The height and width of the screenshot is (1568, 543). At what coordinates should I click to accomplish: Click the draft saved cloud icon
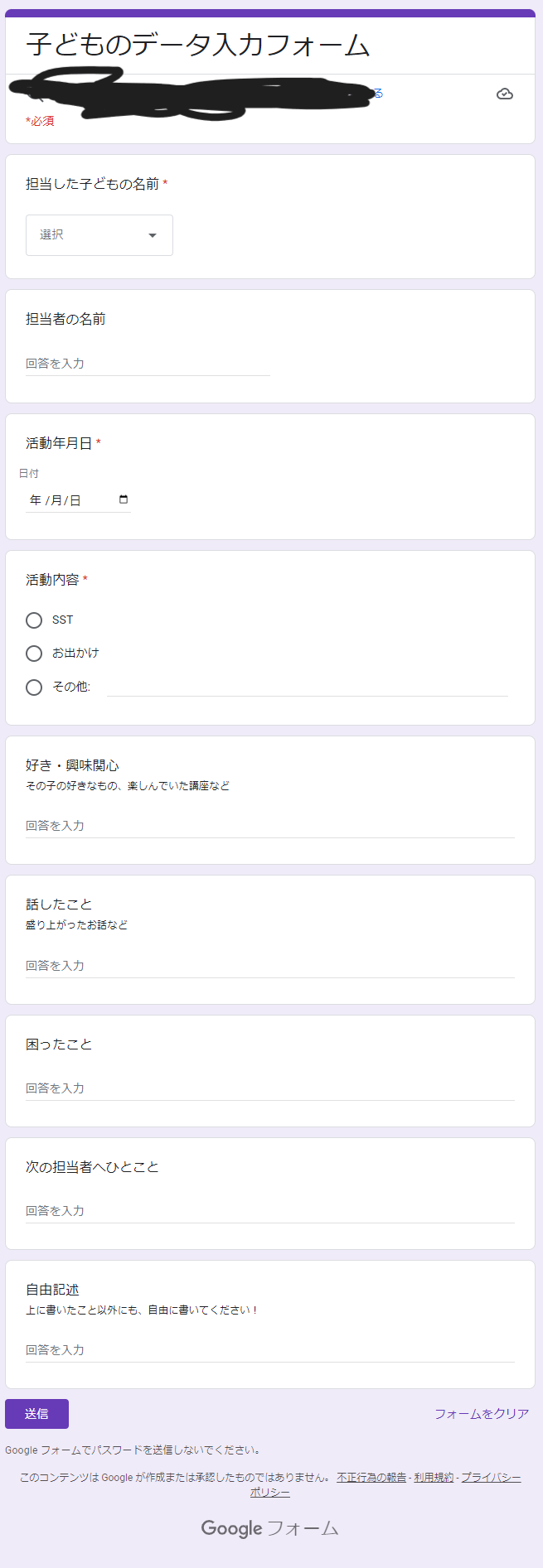click(x=504, y=94)
